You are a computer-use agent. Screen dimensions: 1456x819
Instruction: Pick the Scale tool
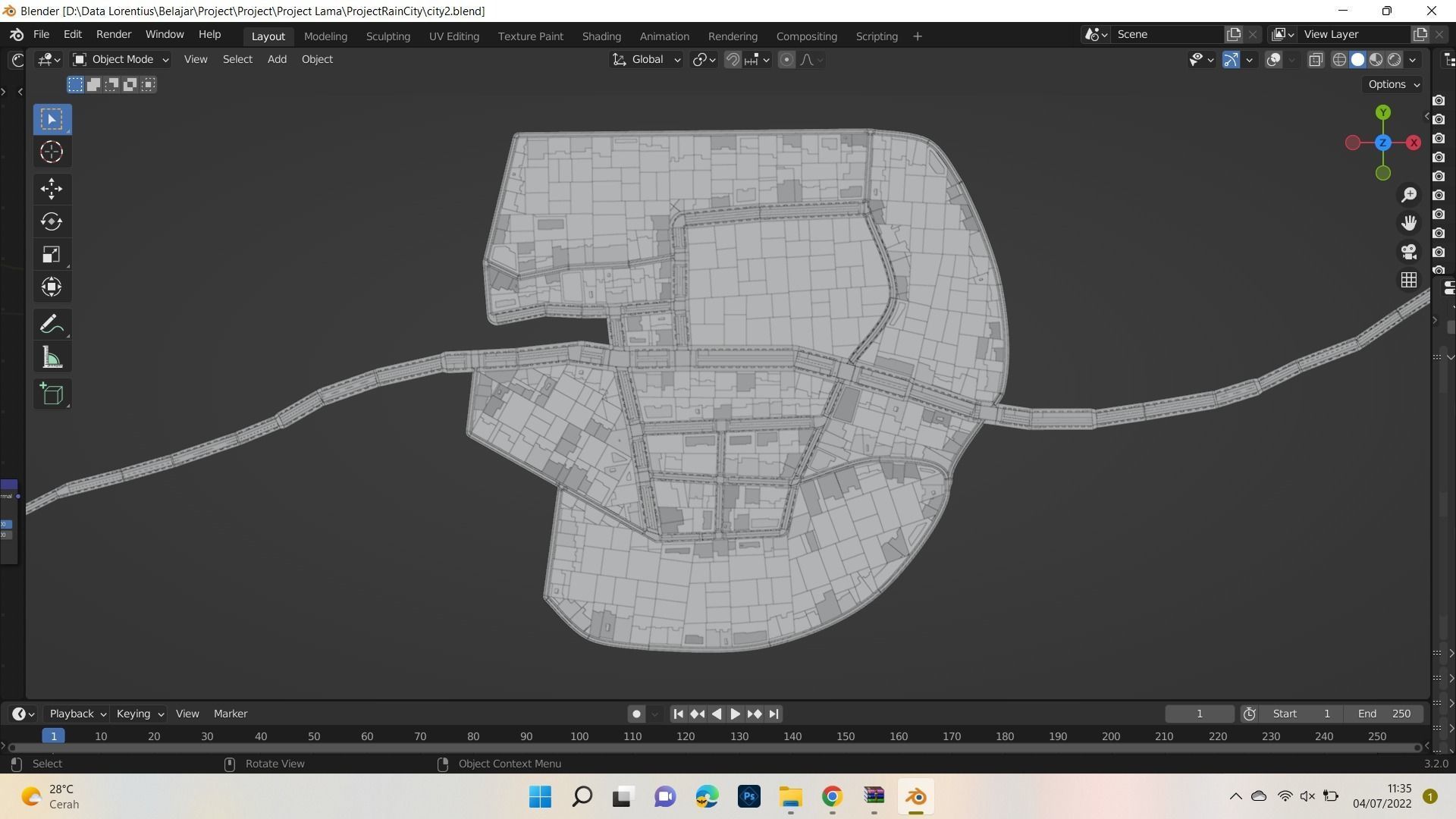52,254
